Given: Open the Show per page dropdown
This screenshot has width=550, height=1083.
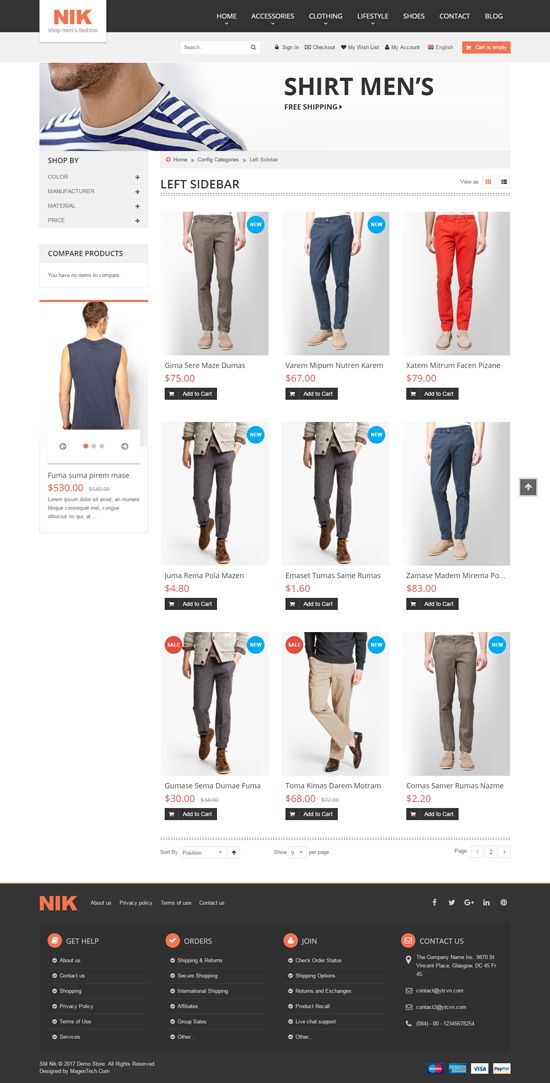Looking at the screenshot, I should coord(298,852).
